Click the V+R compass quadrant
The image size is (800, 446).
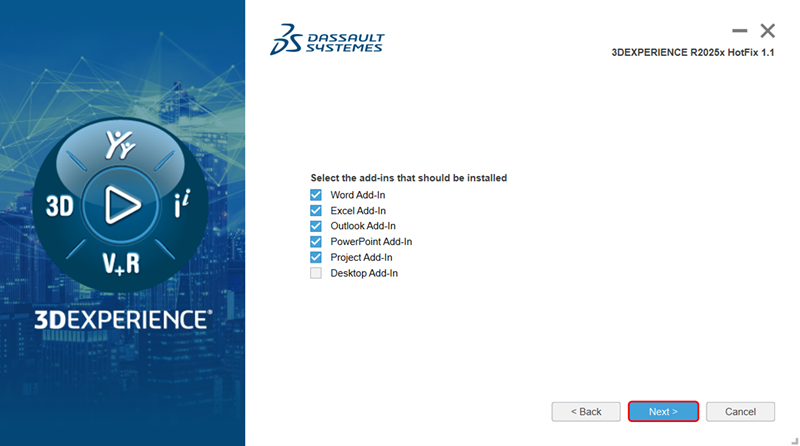[121, 264]
